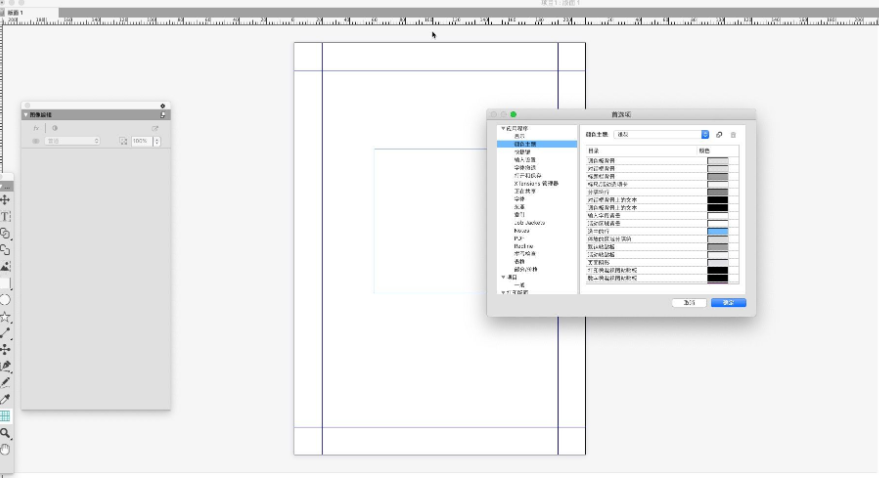
Task: Click the bottommost black swatch in the 颜色 column
Action: (718, 278)
